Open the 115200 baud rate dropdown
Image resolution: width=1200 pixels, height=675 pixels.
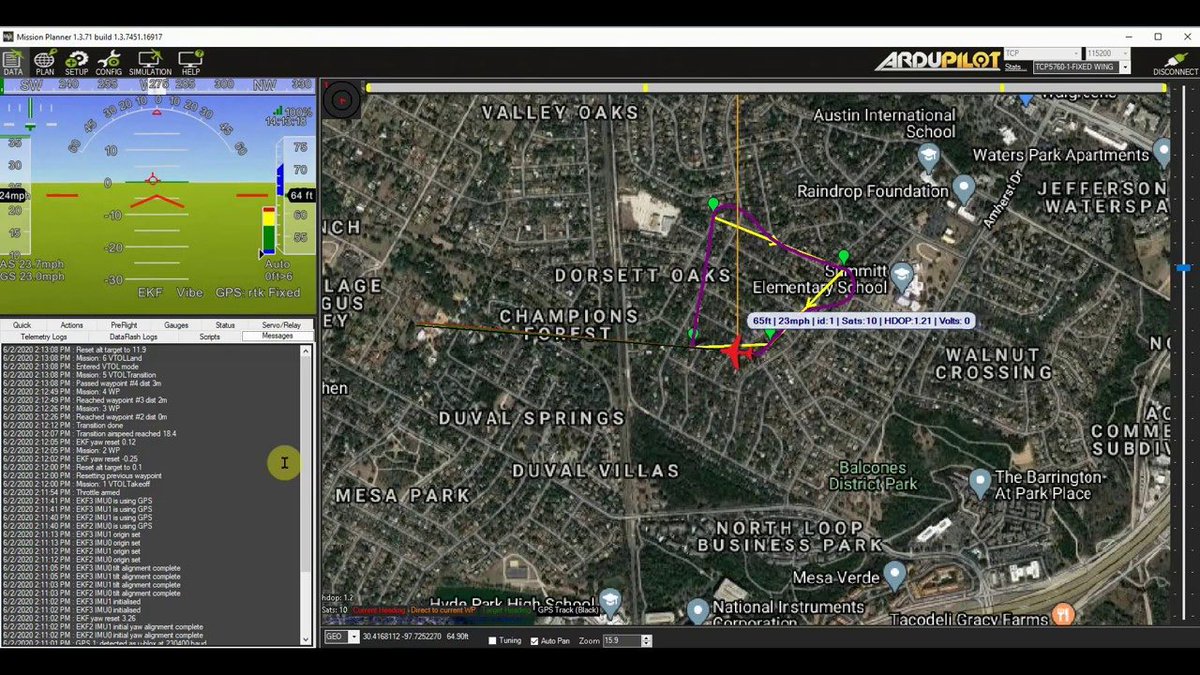click(1107, 53)
